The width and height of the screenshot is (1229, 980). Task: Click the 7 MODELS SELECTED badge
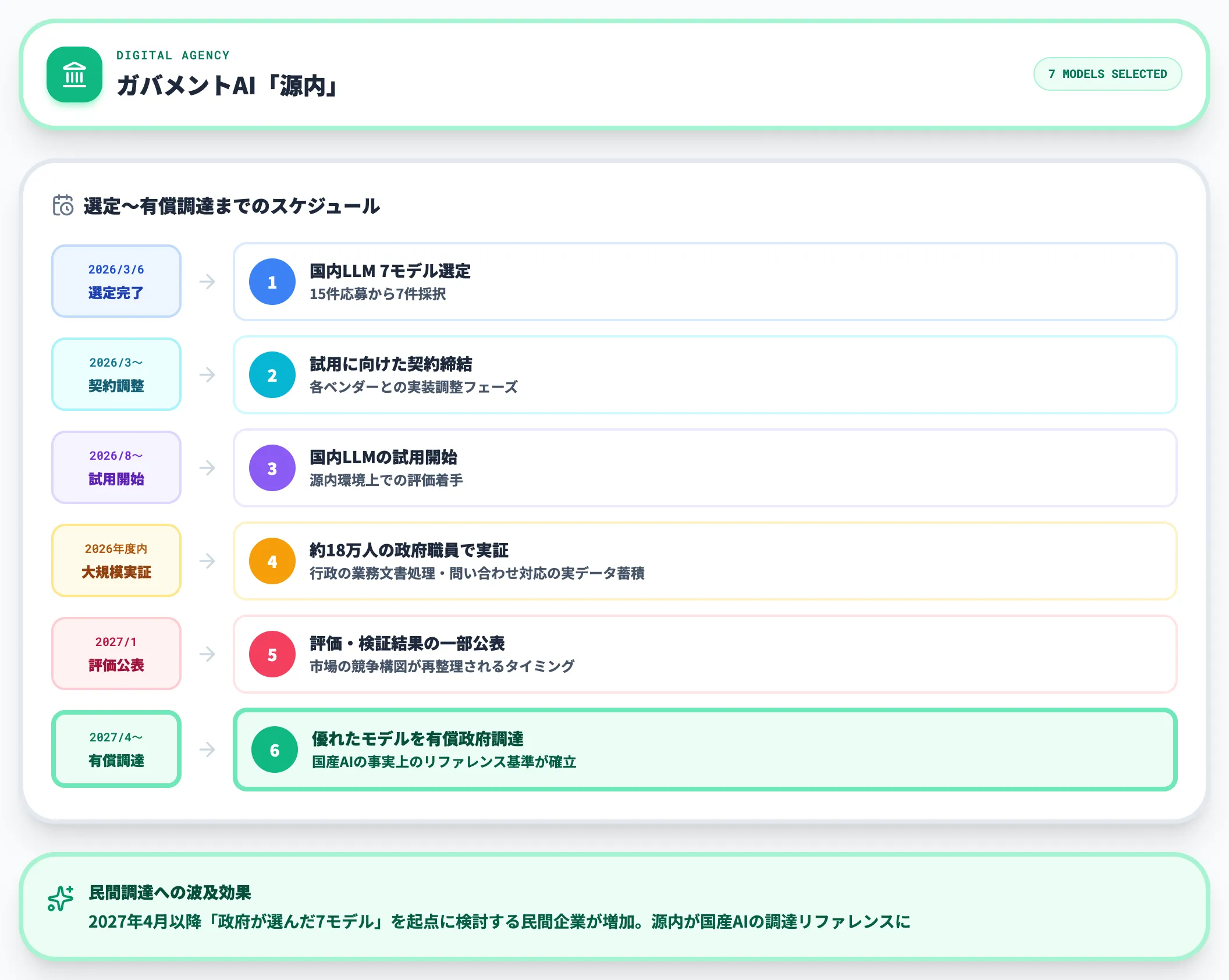[1107, 74]
